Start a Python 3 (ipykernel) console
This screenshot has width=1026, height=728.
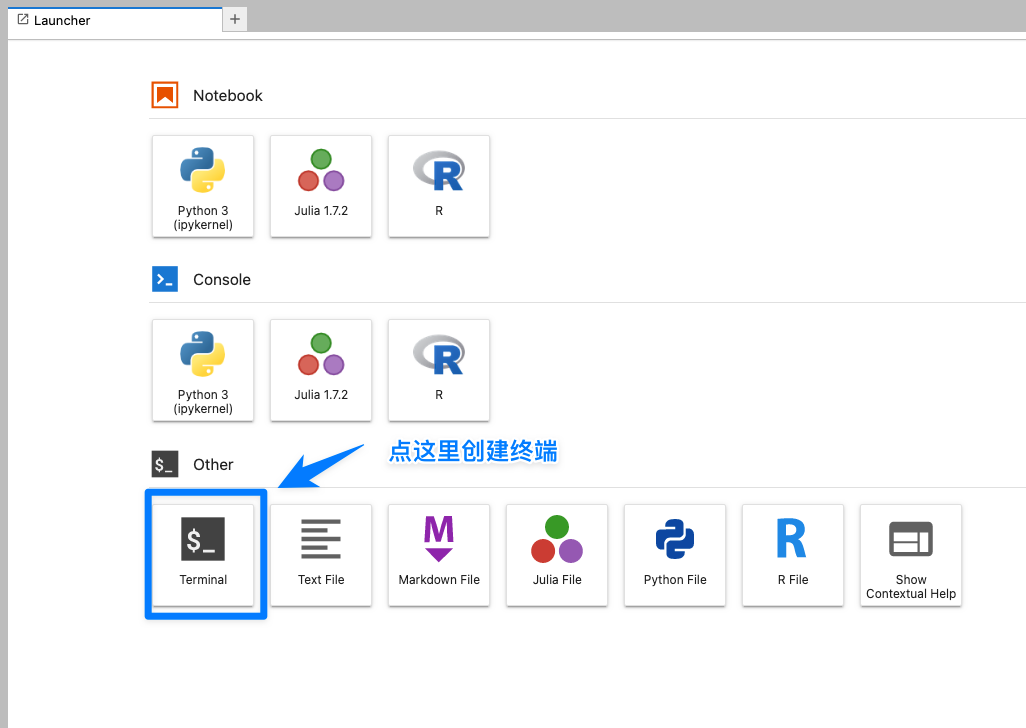[x=203, y=370]
